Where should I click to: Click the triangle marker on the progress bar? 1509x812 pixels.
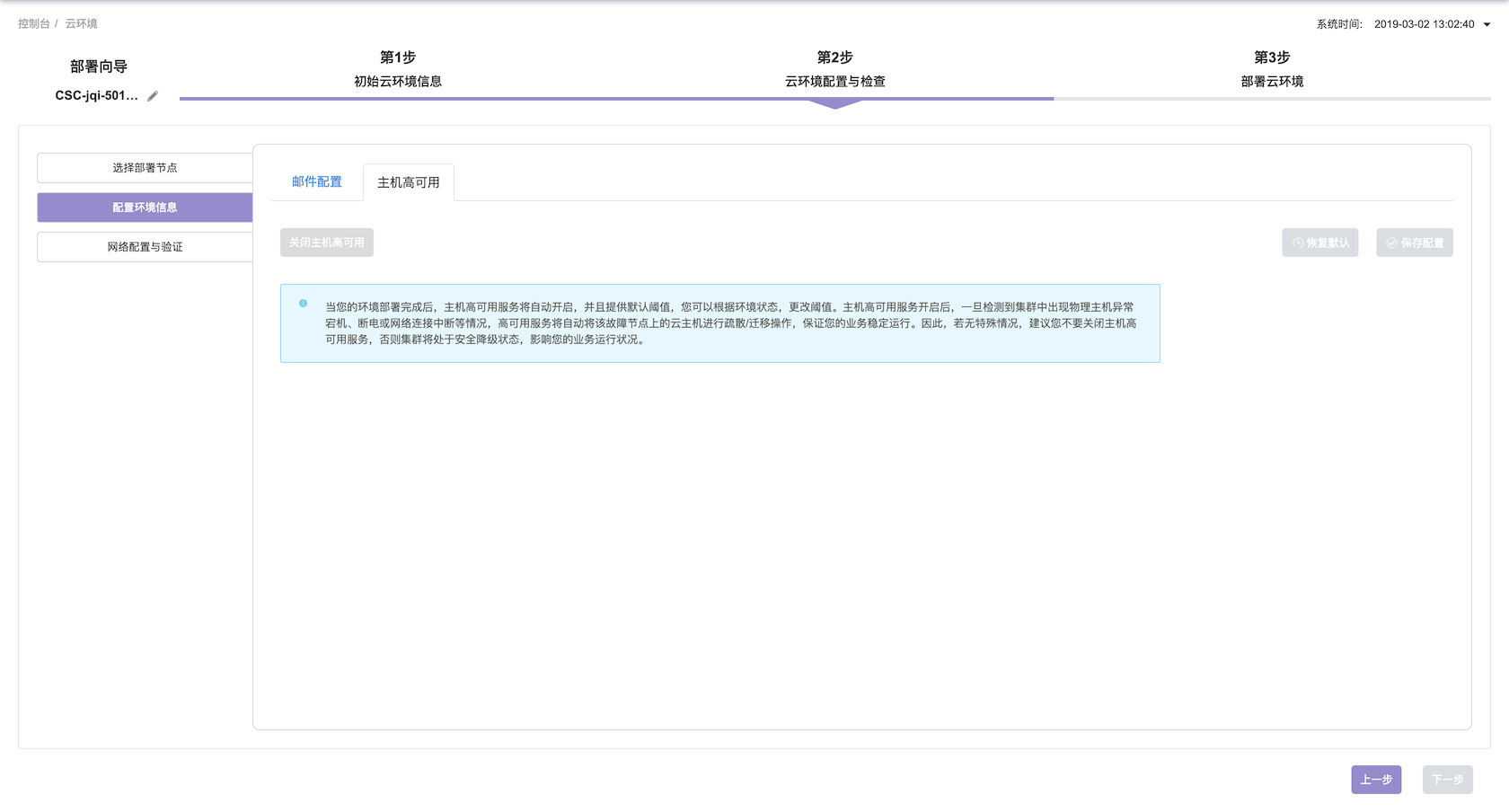pos(834,104)
